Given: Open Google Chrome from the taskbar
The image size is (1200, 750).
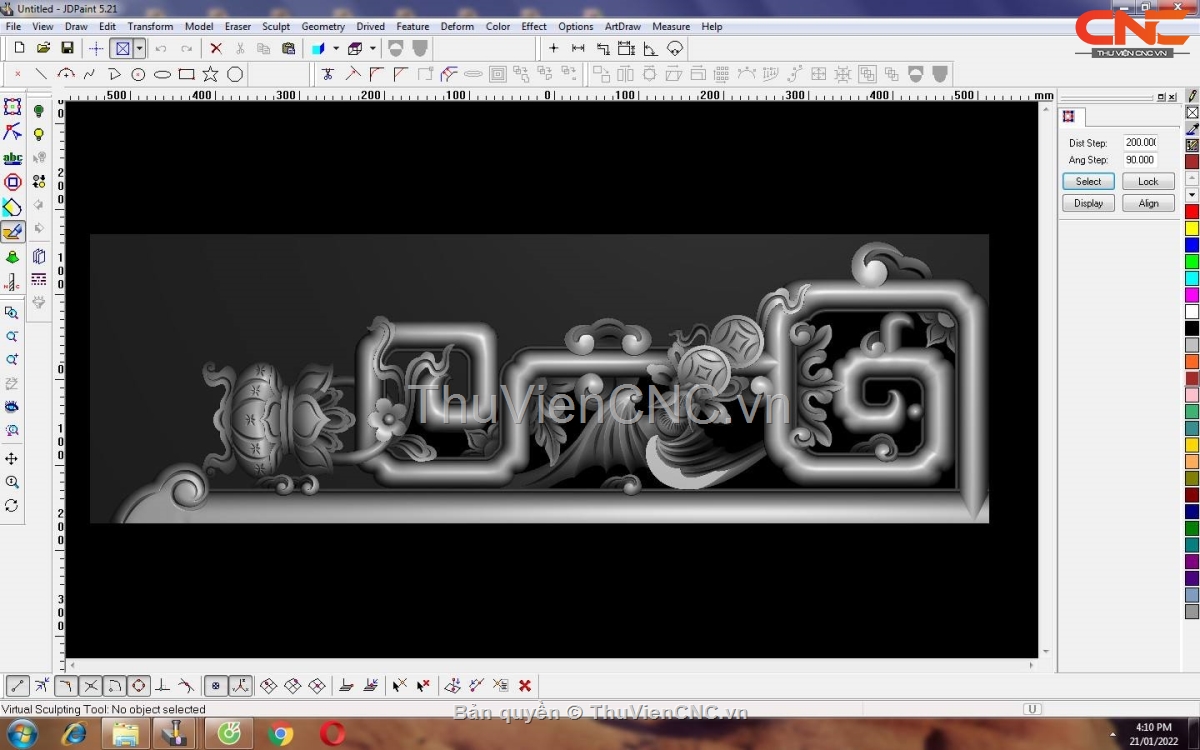Looking at the screenshot, I should click(x=281, y=734).
